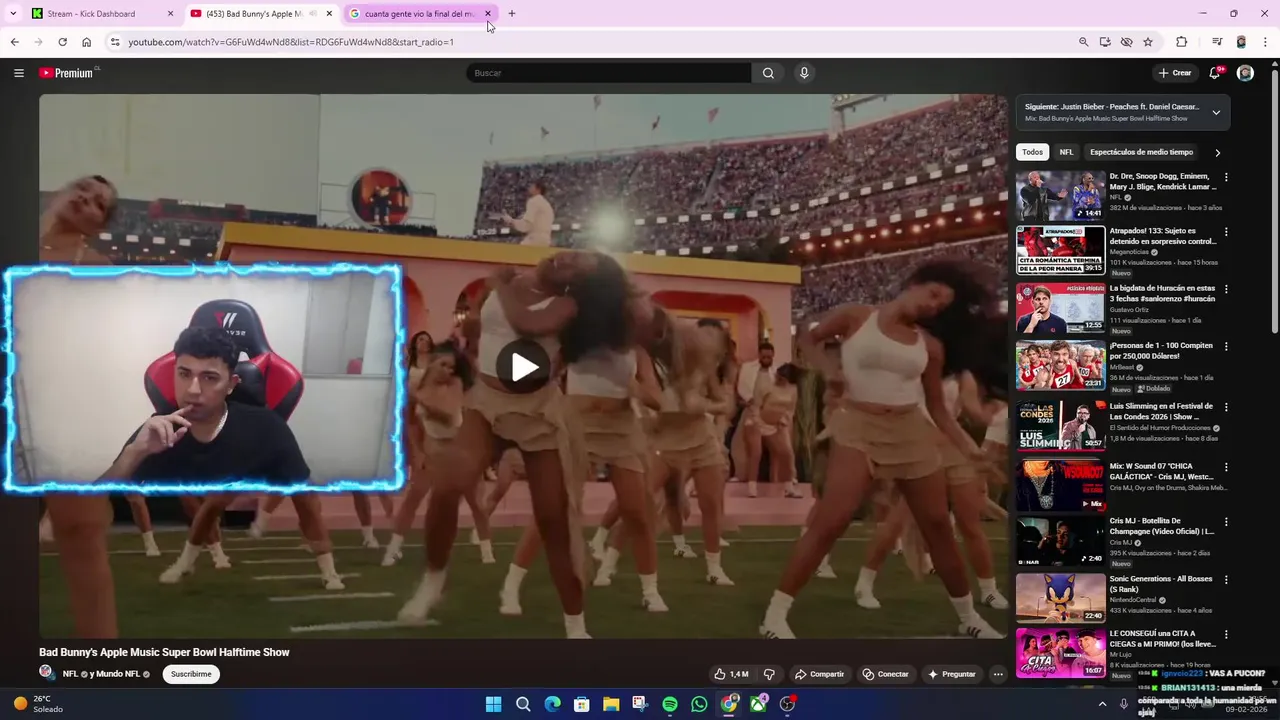Open the YouTube hamburger guide menu
The image size is (1280, 720).
[18, 73]
